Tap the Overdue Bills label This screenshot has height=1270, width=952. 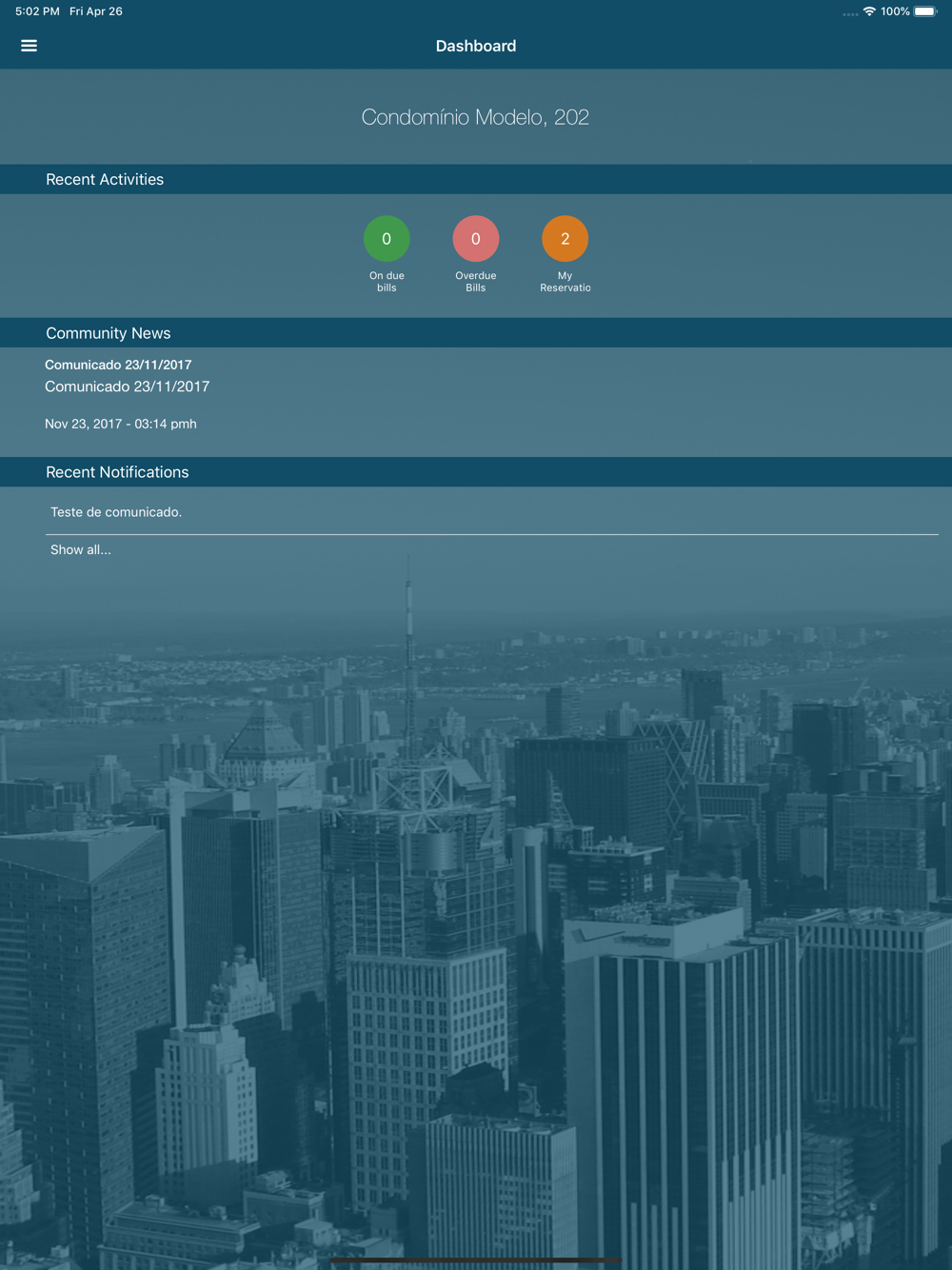point(476,282)
